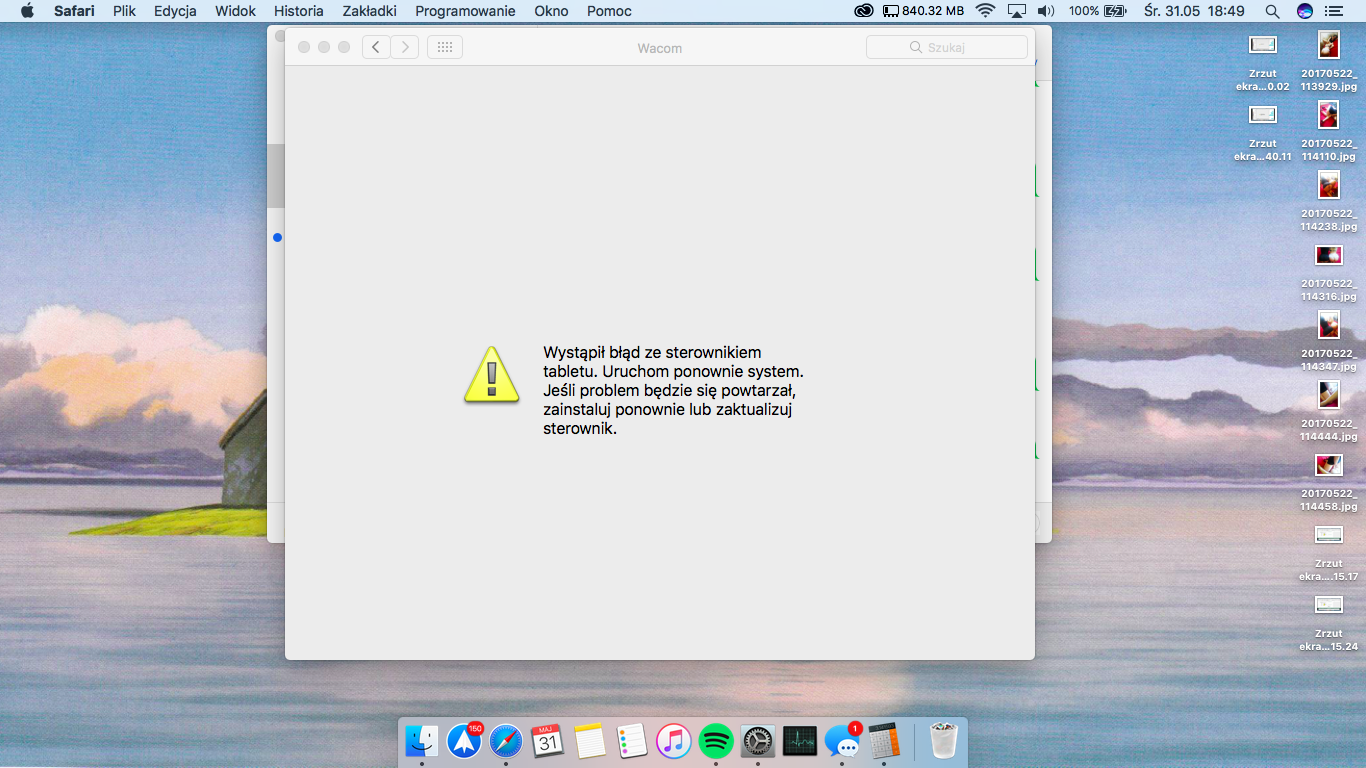Click the Show All preferences grid button
Screen dimensions: 1366x768
445,47
